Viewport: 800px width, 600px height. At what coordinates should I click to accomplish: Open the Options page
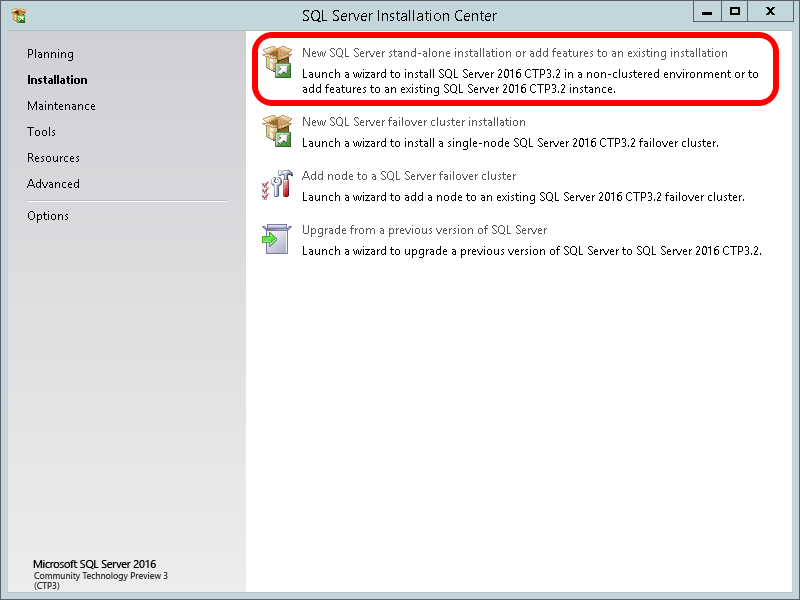[x=48, y=216]
